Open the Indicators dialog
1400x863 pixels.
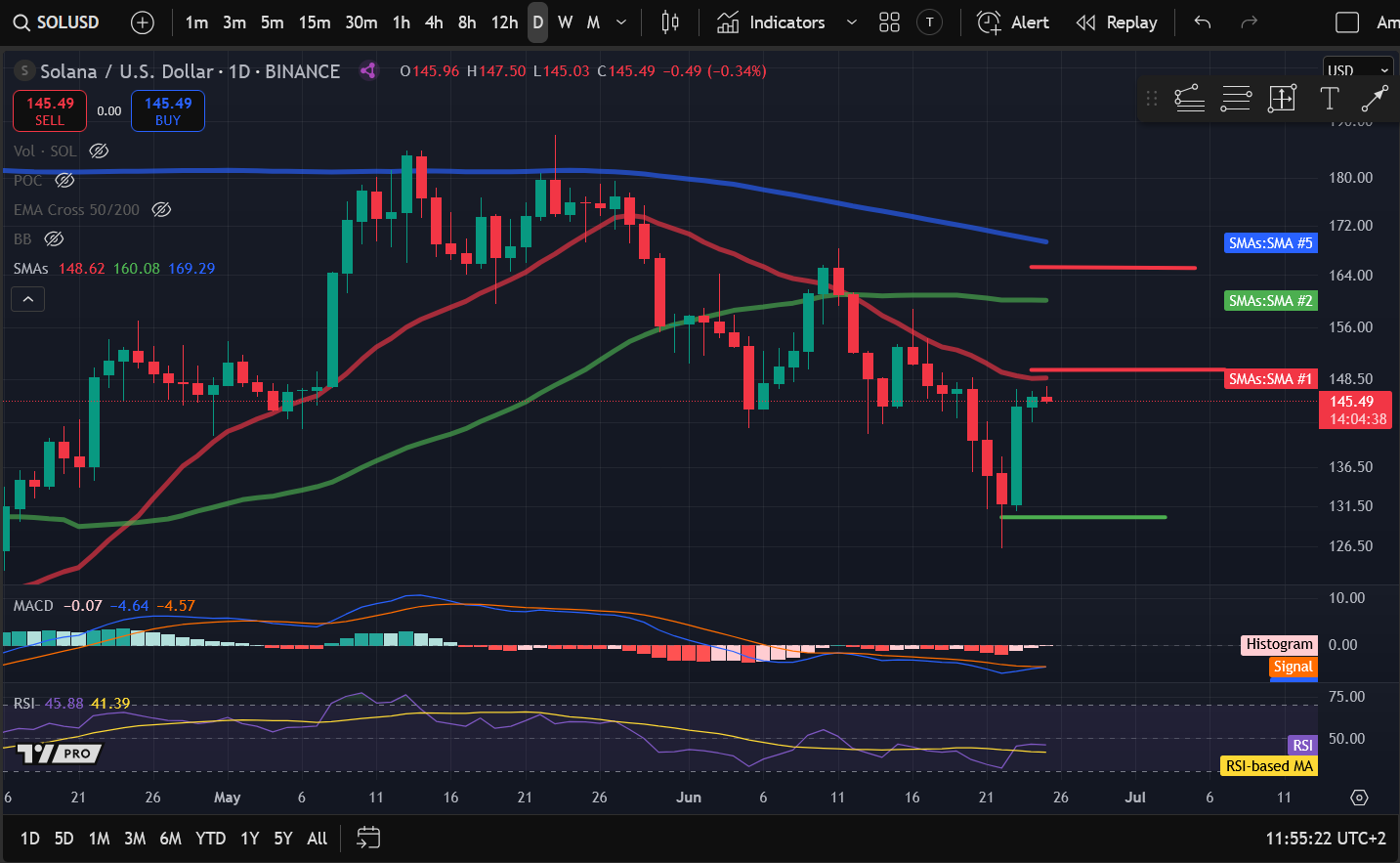771,22
